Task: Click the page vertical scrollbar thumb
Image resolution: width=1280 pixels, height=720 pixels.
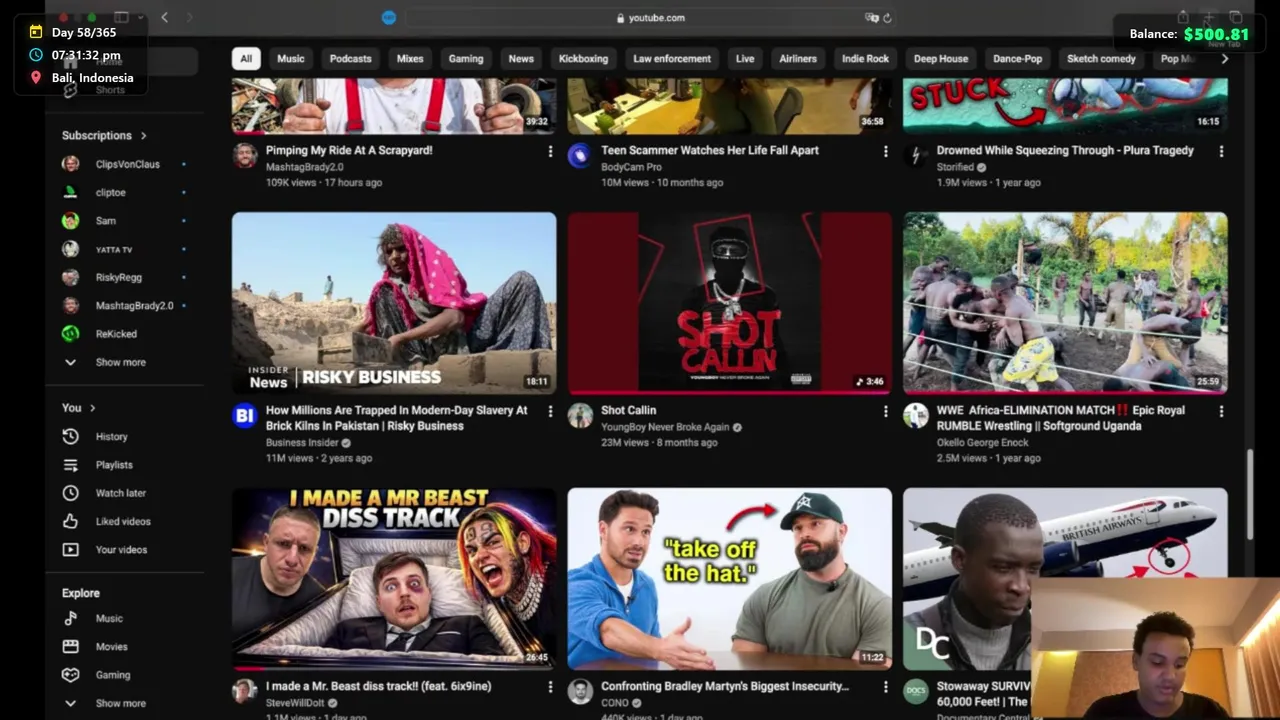Action: (x=1249, y=495)
